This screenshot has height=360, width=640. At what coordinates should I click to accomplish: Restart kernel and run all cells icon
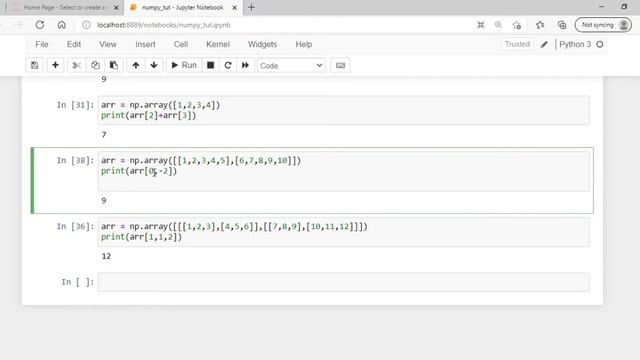(x=245, y=65)
